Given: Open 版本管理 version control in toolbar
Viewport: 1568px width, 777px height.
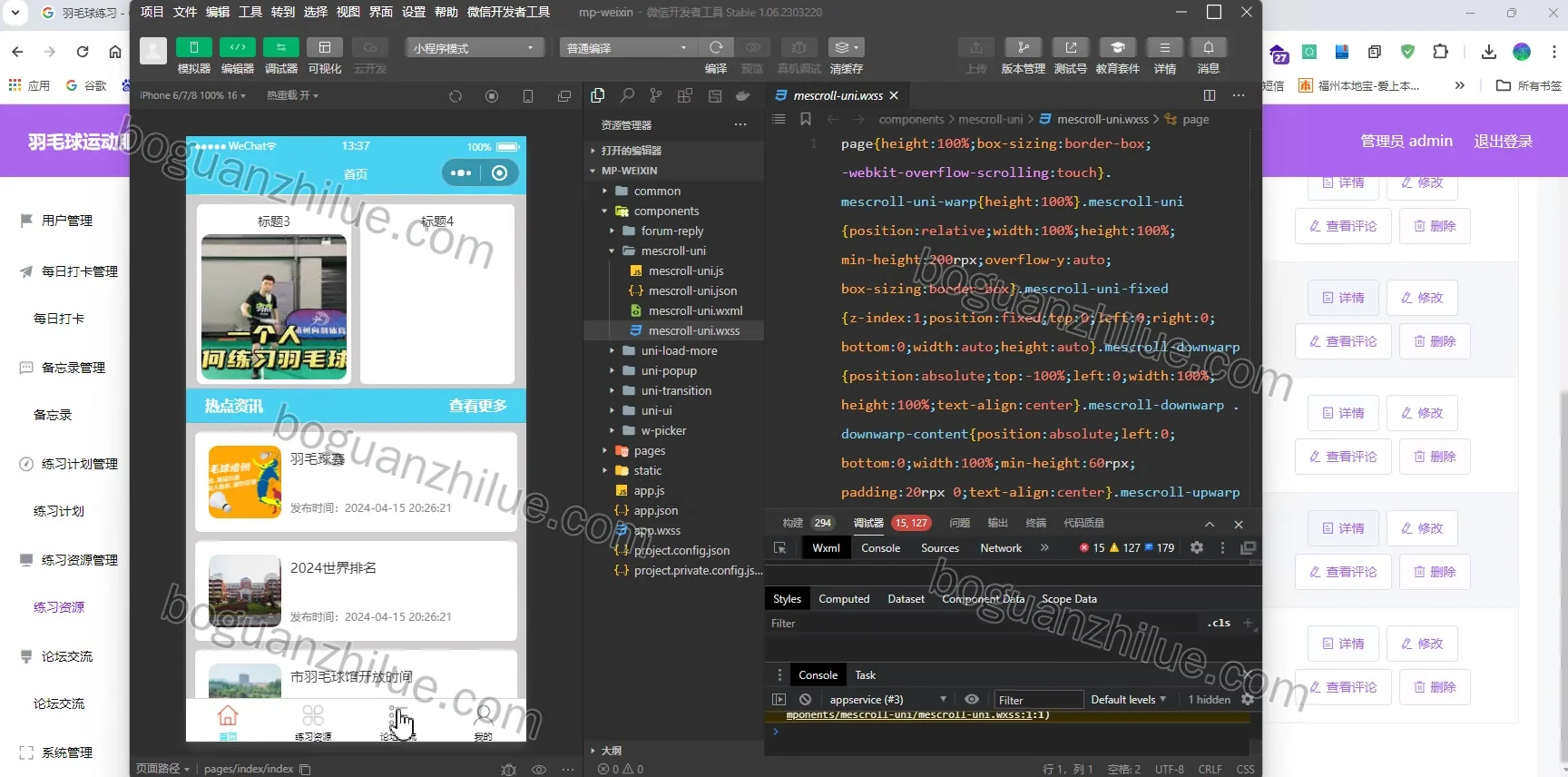Looking at the screenshot, I should (x=1024, y=47).
